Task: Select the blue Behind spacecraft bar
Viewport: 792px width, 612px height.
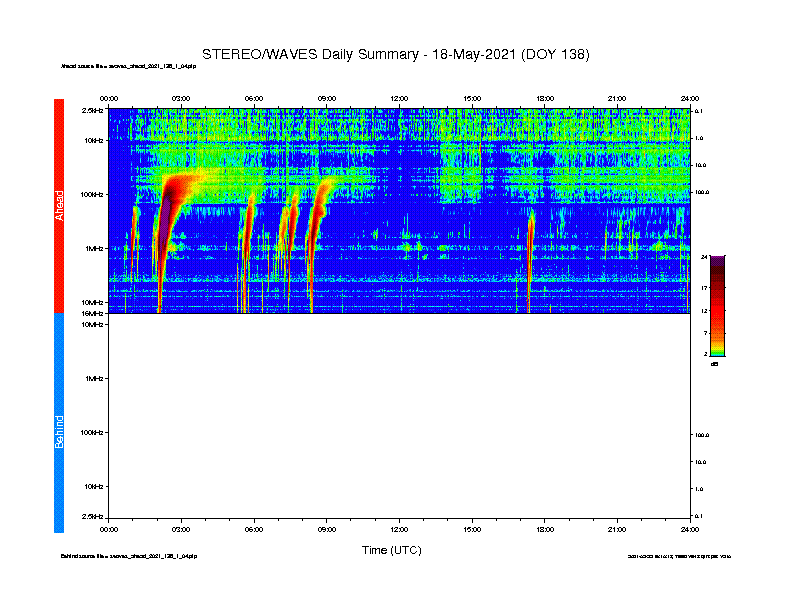Action: tap(59, 423)
